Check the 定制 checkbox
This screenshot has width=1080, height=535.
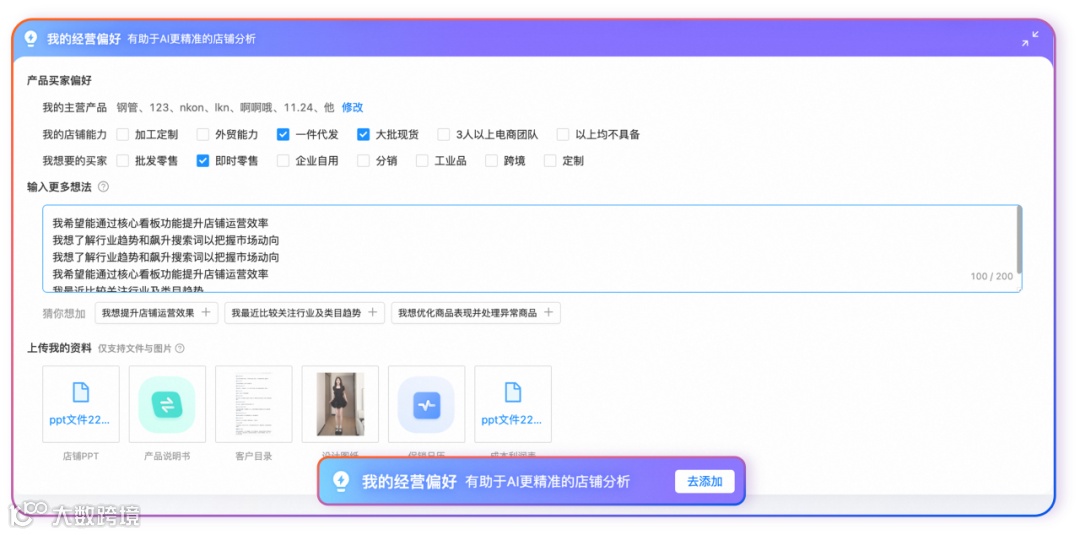pos(550,160)
